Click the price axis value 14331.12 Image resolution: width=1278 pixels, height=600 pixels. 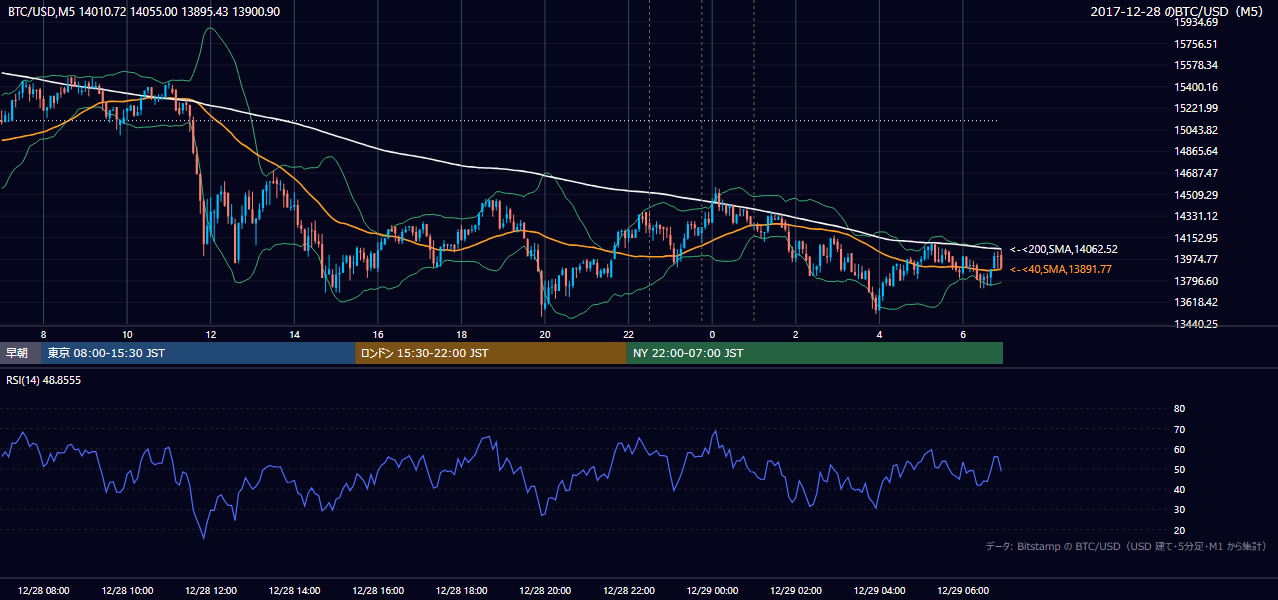(x=1196, y=216)
